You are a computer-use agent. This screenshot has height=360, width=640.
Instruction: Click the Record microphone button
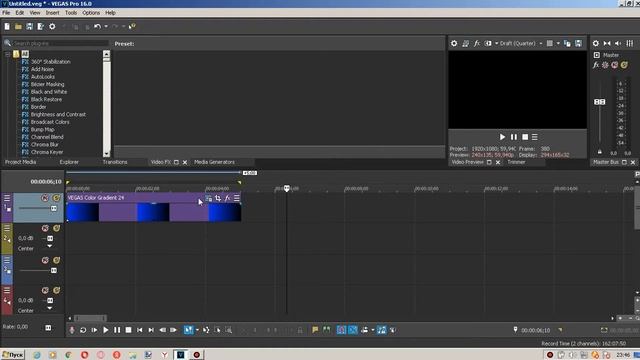(x=71, y=330)
